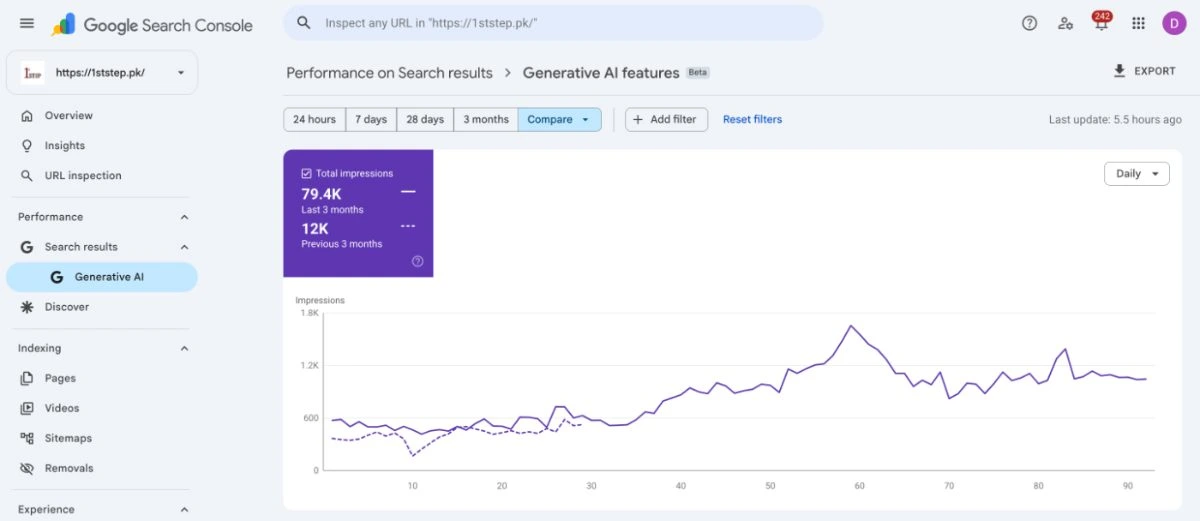Open the Google apps grid
1200x521 pixels.
[x=1138, y=23]
